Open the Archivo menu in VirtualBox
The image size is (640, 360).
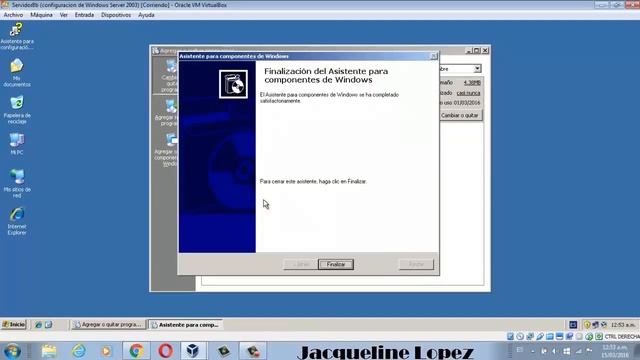[x=13, y=15]
